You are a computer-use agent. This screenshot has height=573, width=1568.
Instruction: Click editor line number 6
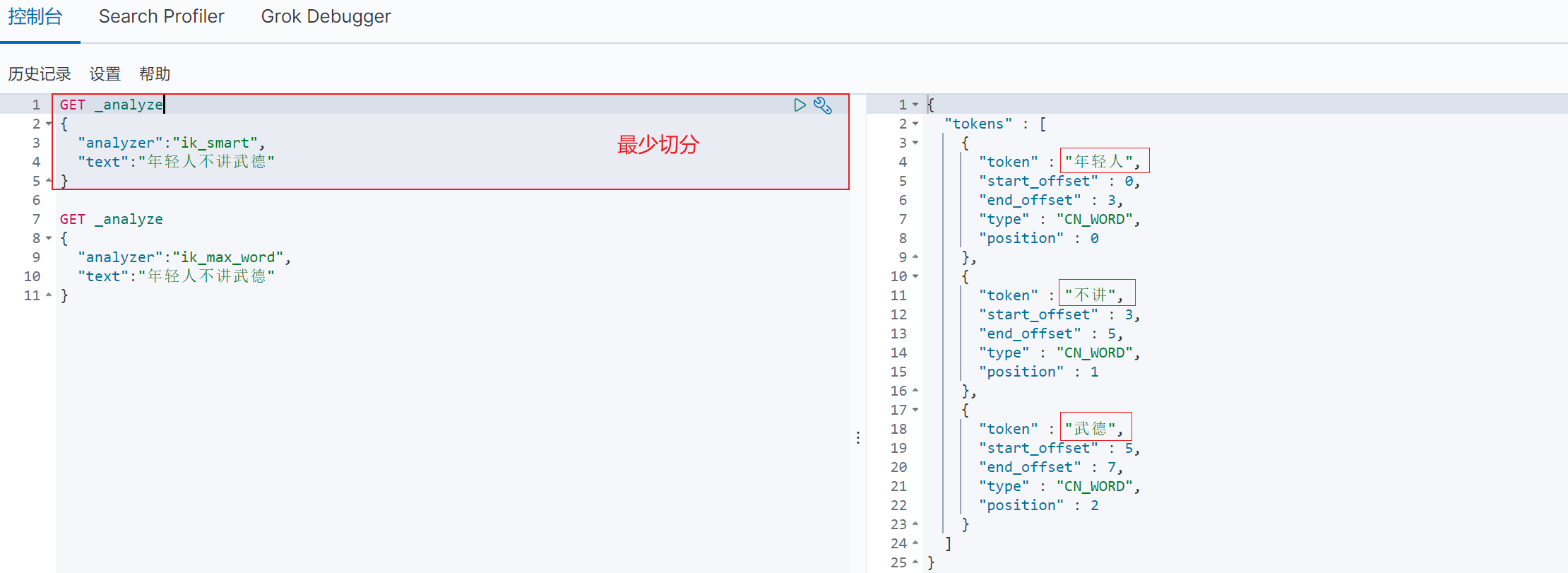click(36, 200)
